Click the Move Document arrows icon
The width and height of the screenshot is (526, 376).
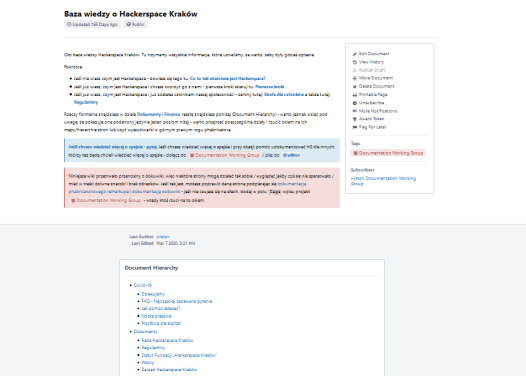coord(354,78)
